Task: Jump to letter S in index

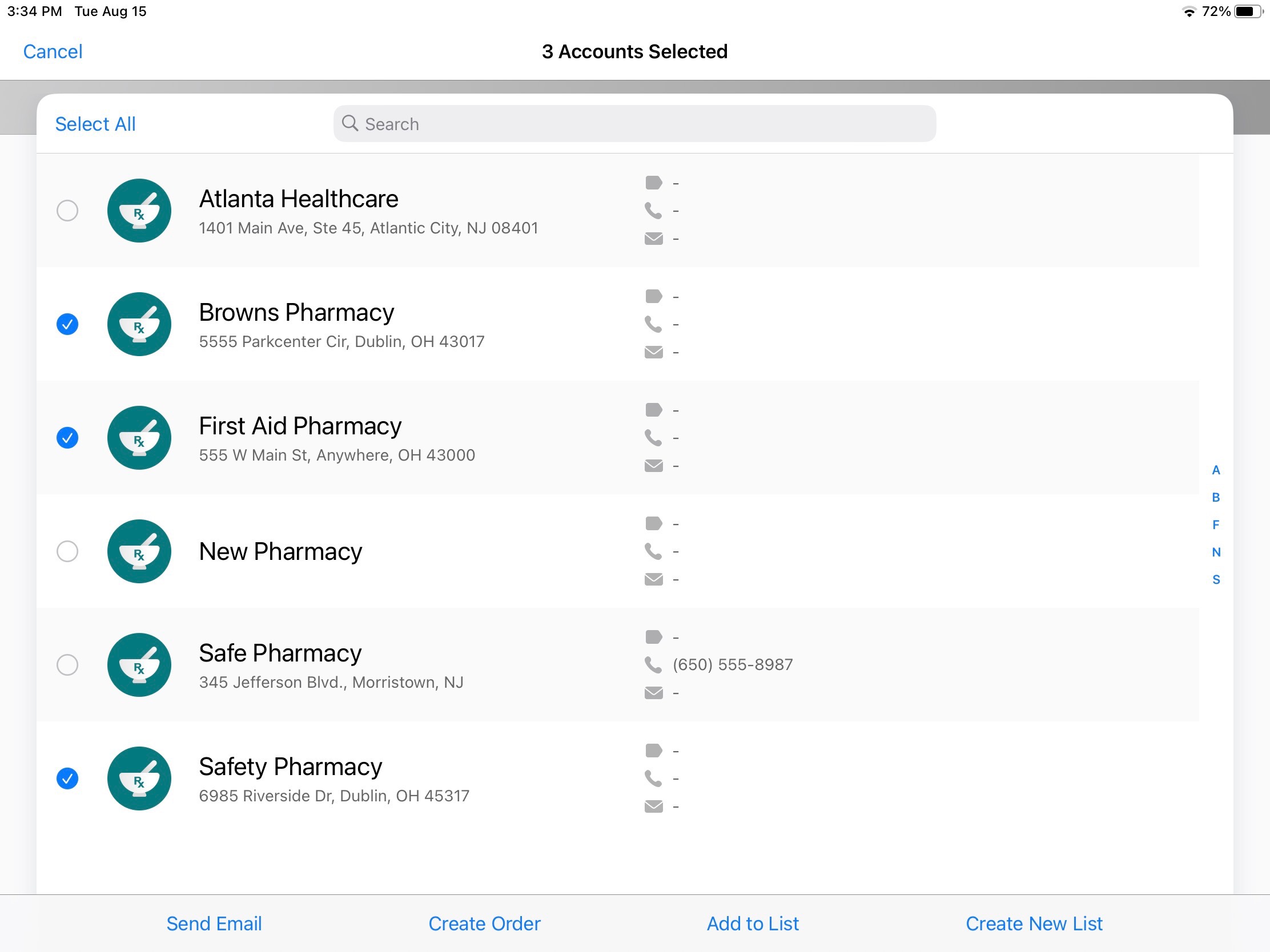Action: click(x=1215, y=579)
